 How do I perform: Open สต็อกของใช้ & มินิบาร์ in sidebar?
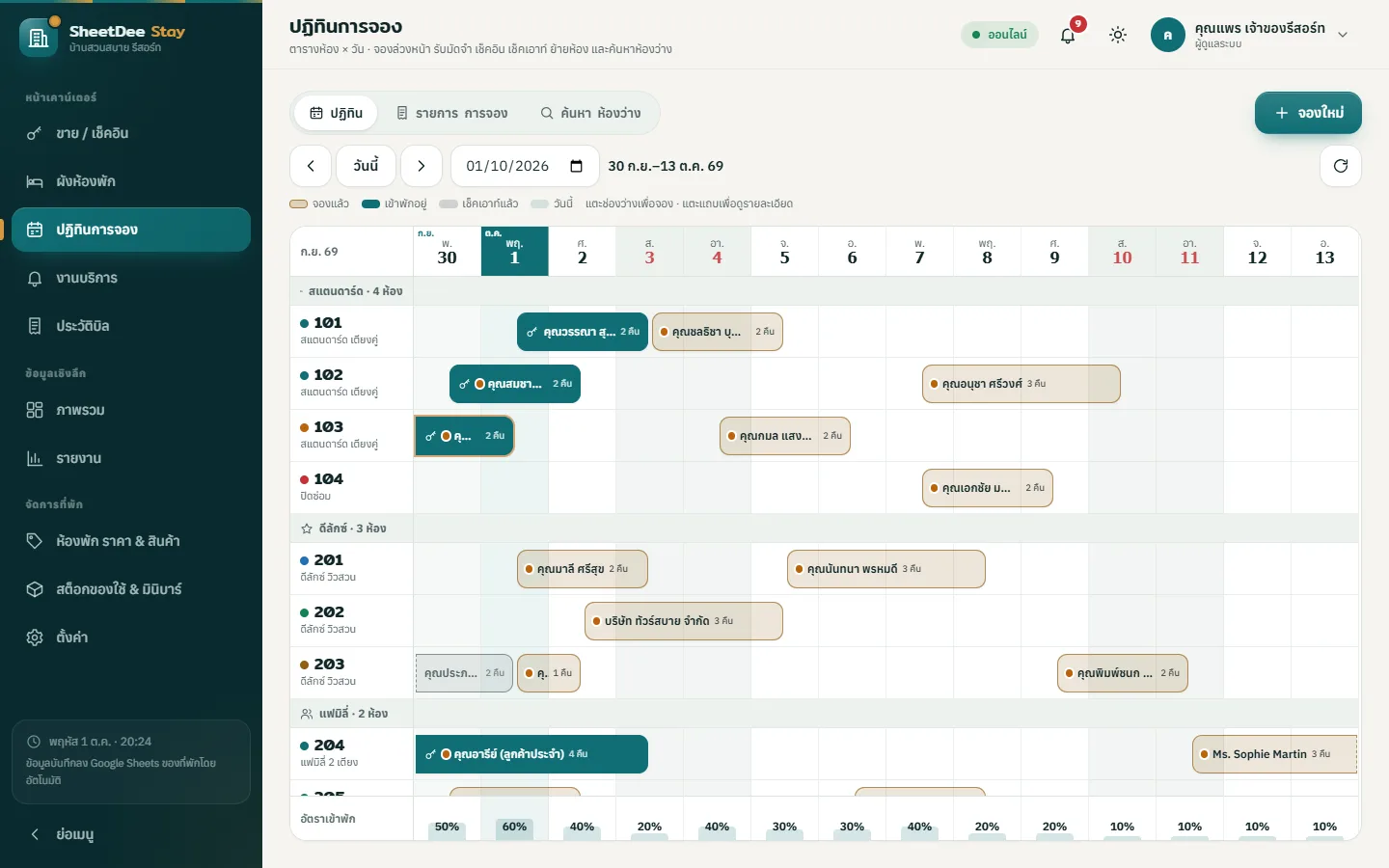(131, 589)
